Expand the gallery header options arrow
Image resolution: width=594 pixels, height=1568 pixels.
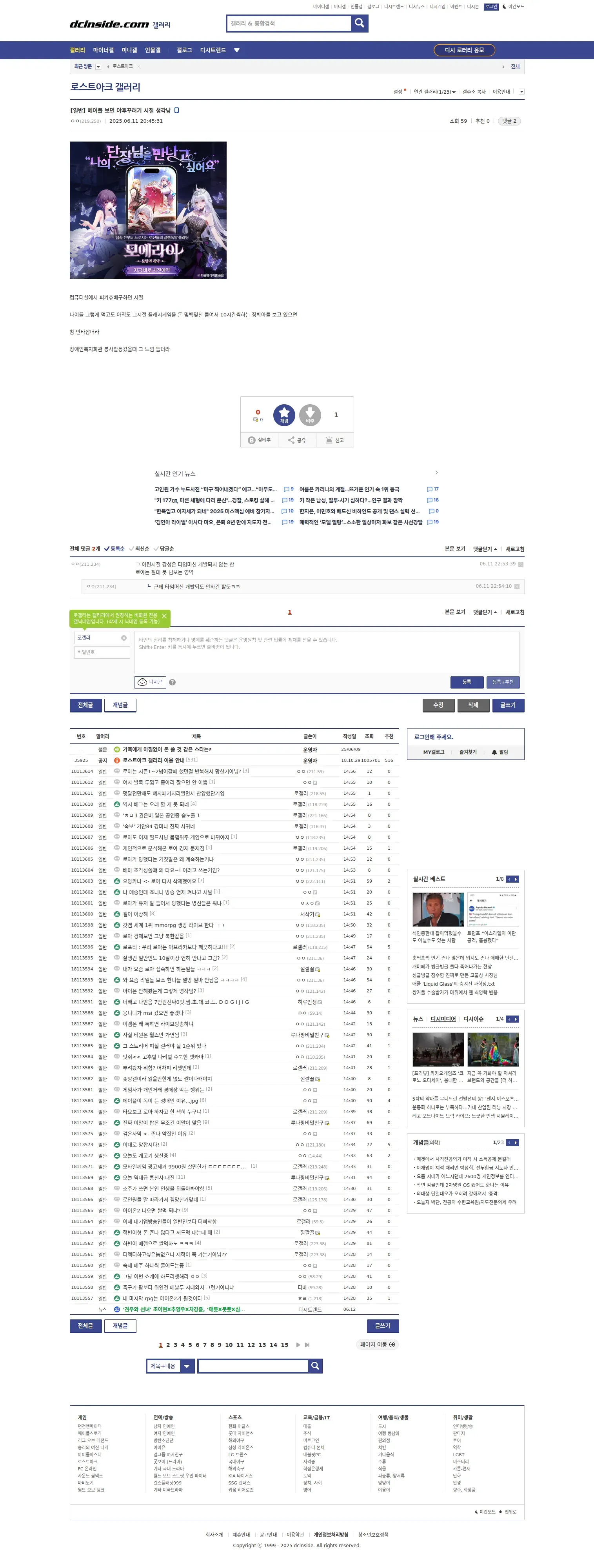tap(521, 92)
